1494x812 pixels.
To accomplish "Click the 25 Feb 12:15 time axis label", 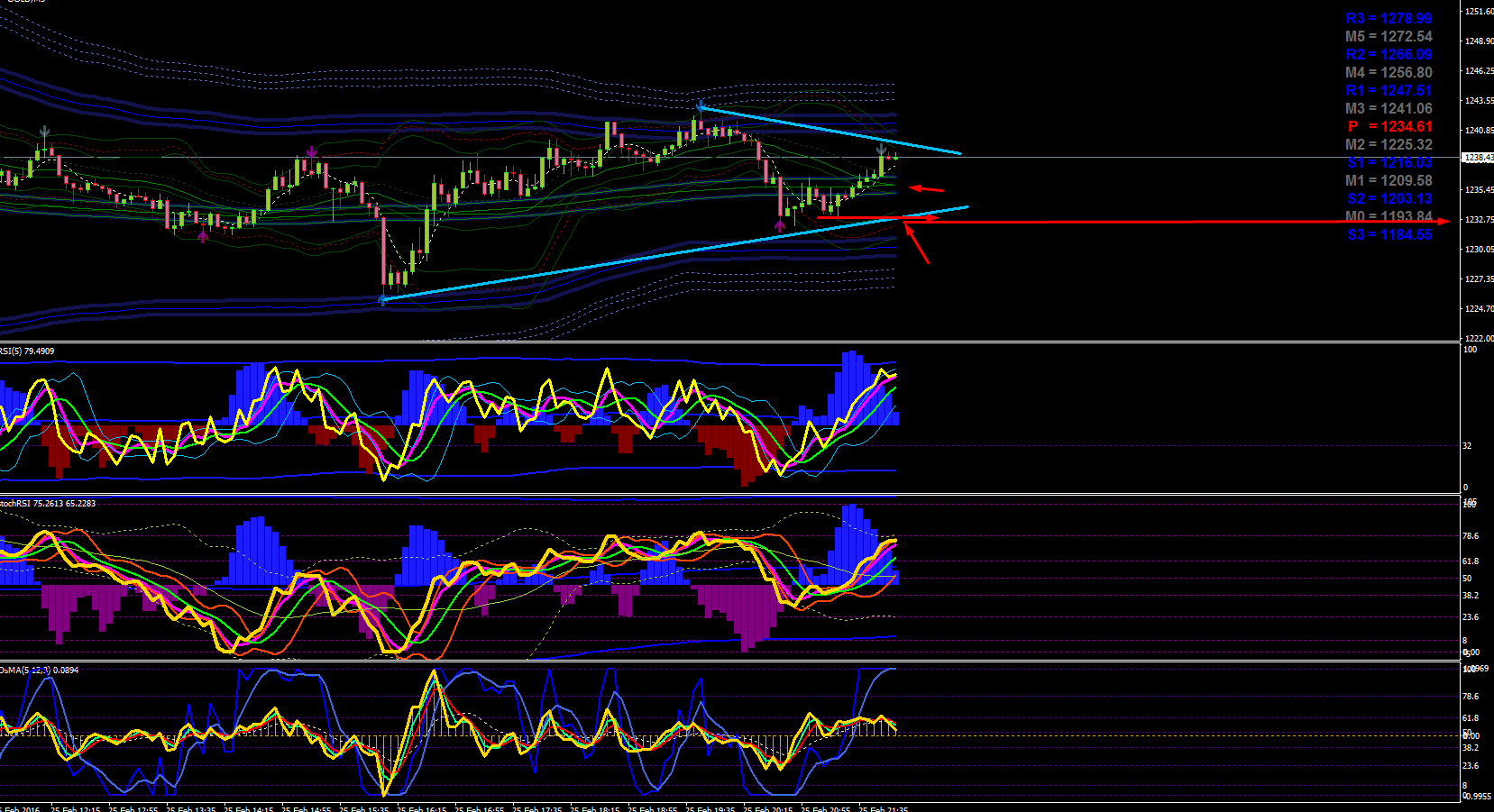I will point(76,808).
